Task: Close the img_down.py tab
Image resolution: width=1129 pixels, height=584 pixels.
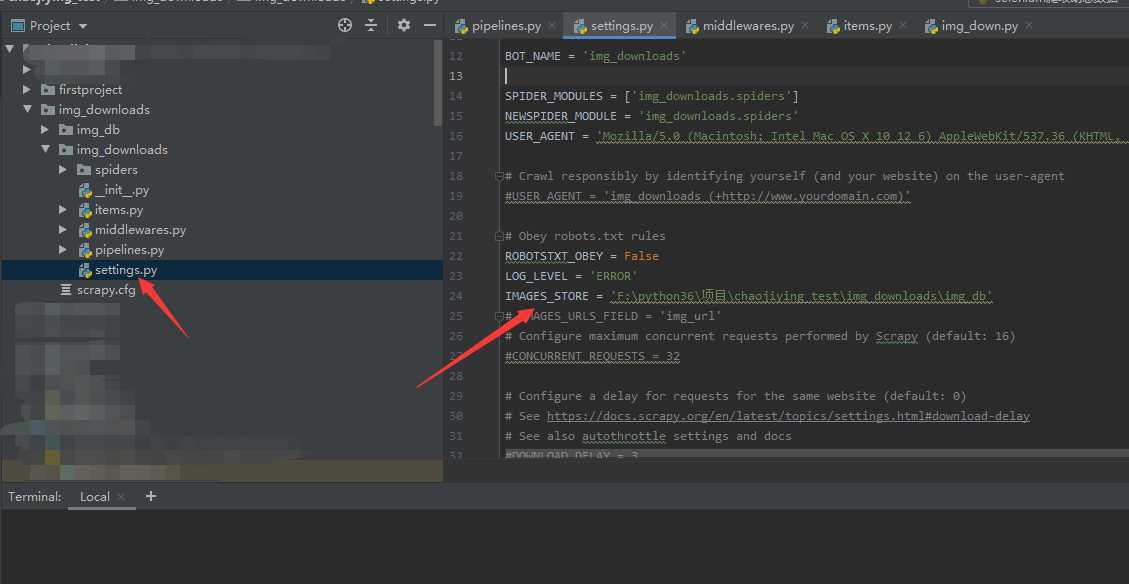Action: tap(1029, 25)
